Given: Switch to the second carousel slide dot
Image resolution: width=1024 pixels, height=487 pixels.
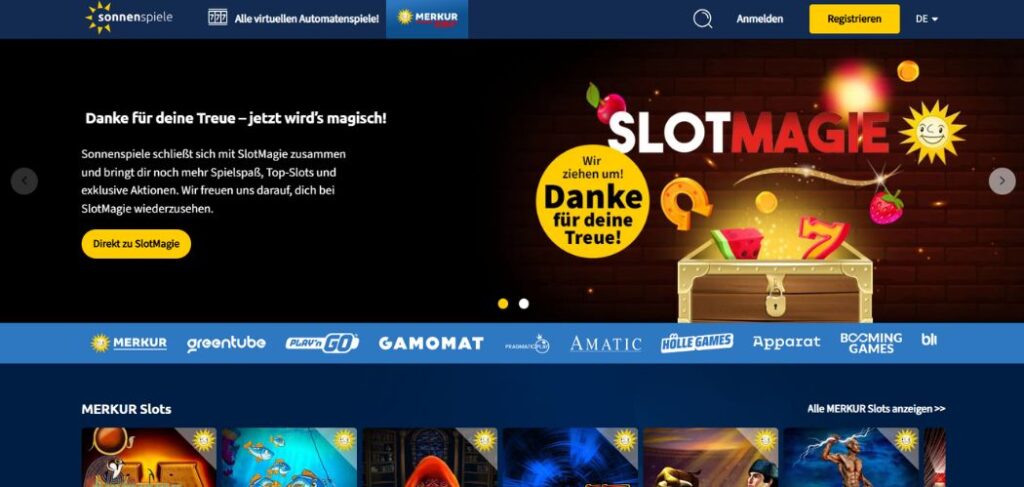Looking at the screenshot, I should (524, 304).
